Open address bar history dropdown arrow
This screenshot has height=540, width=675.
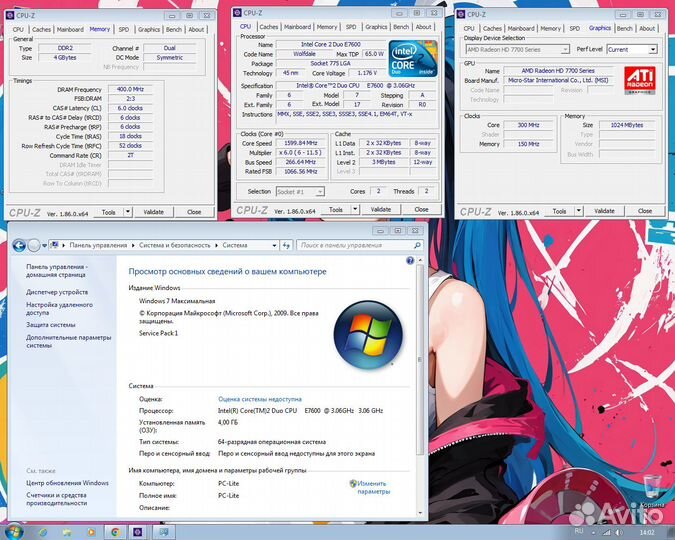point(274,245)
